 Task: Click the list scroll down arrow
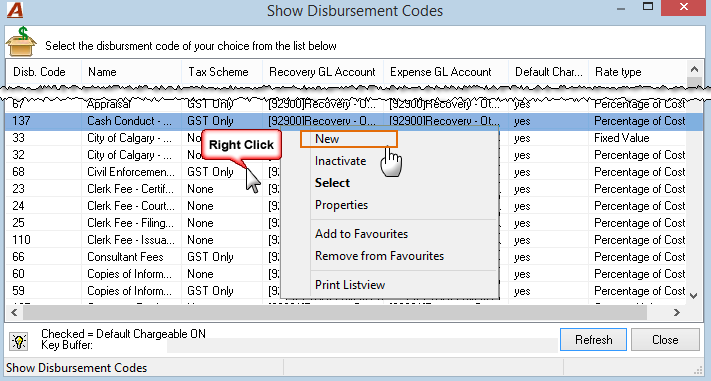point(694,296)
